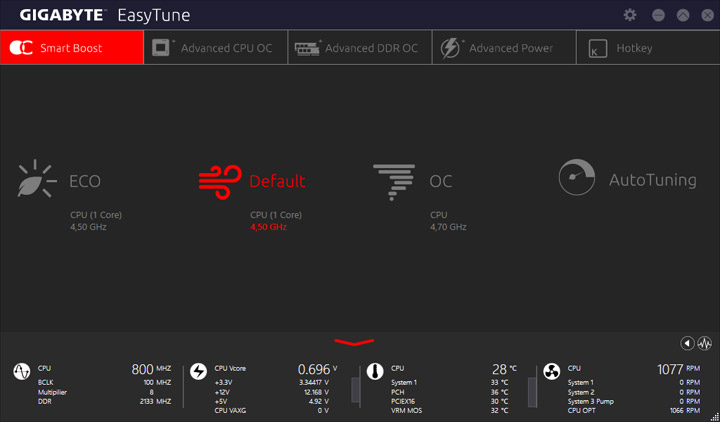The height and width of the screenshot is (422, 720).
Task: Click the System 1 fan row
Action: tap(634, 383)
